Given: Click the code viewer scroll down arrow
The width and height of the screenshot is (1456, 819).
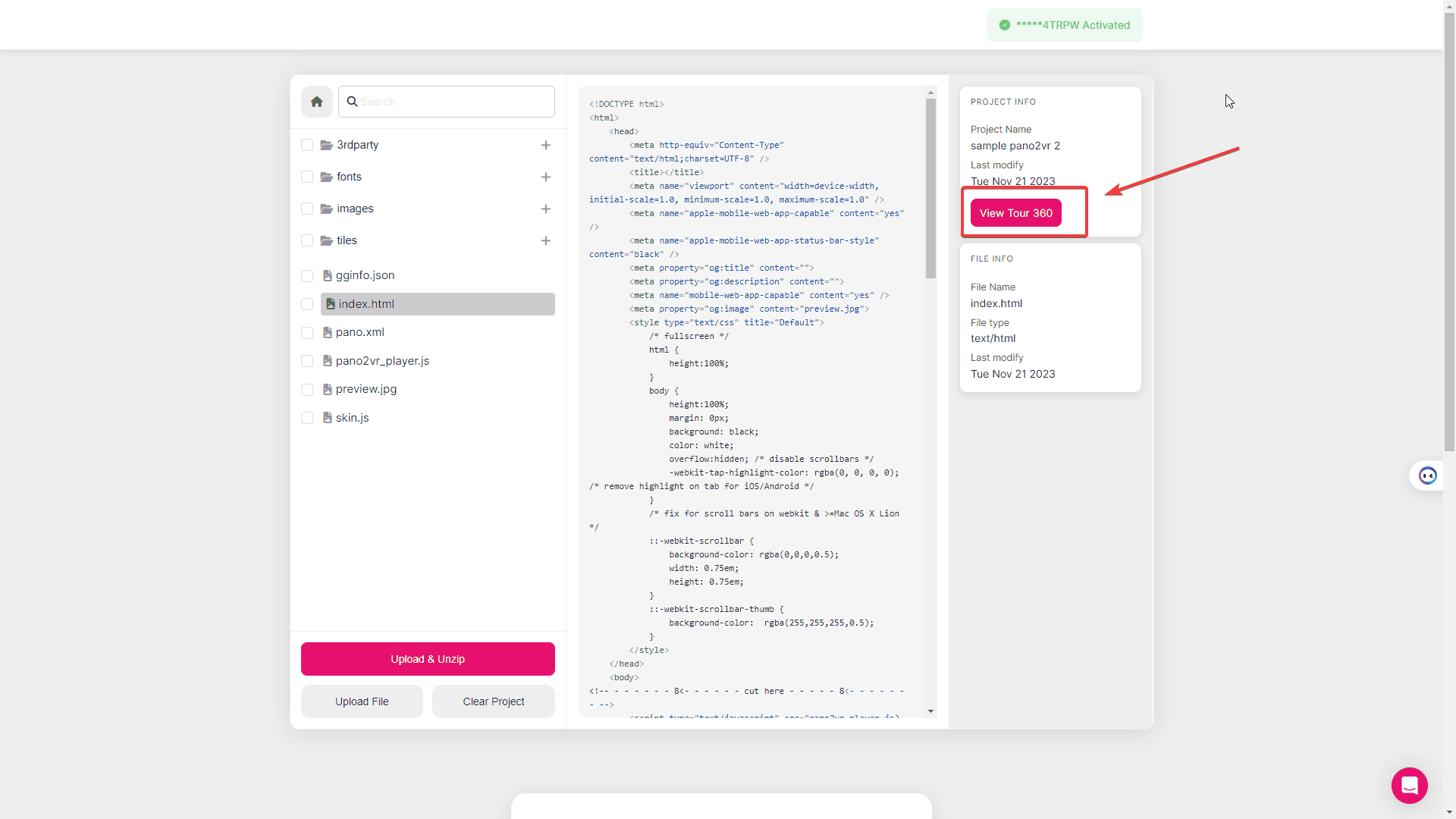Looking at the screenshot, I should tap(930, 711).
